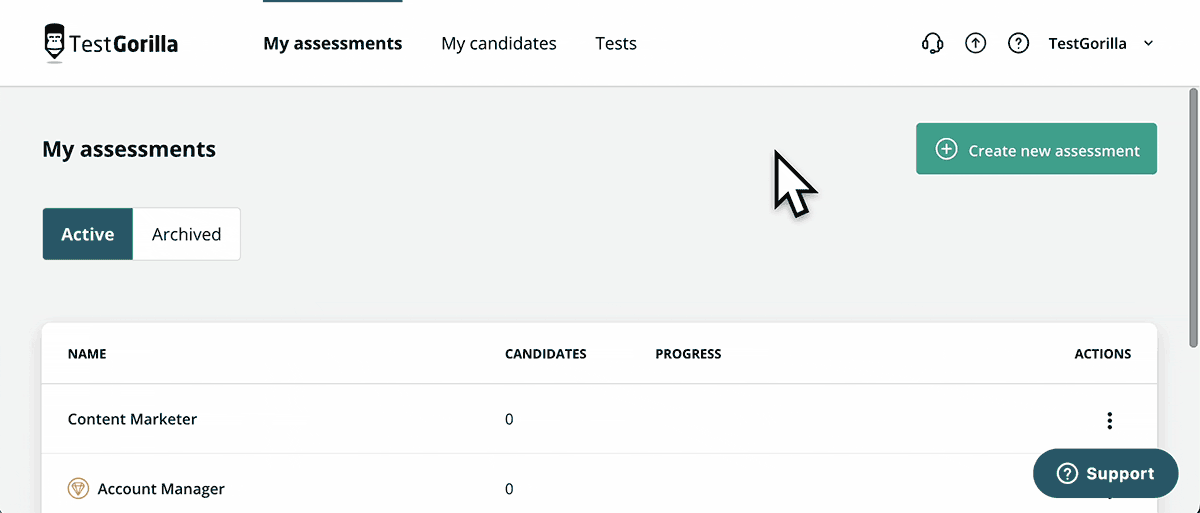This screenshot has width=1200, height=513.
Task: Click the upload arrow circle icon
Action: point(975,43)
